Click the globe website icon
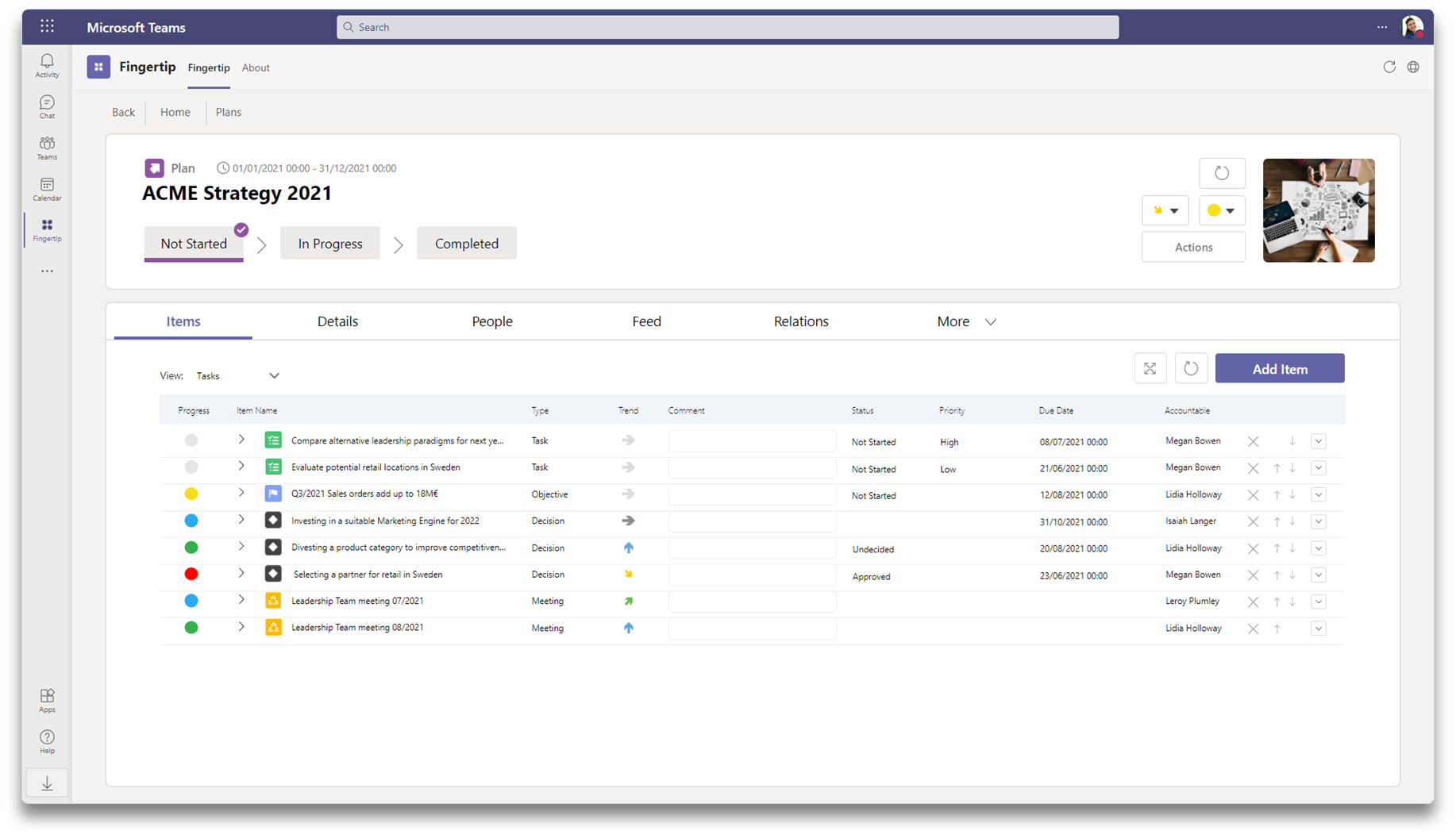 1413,67
